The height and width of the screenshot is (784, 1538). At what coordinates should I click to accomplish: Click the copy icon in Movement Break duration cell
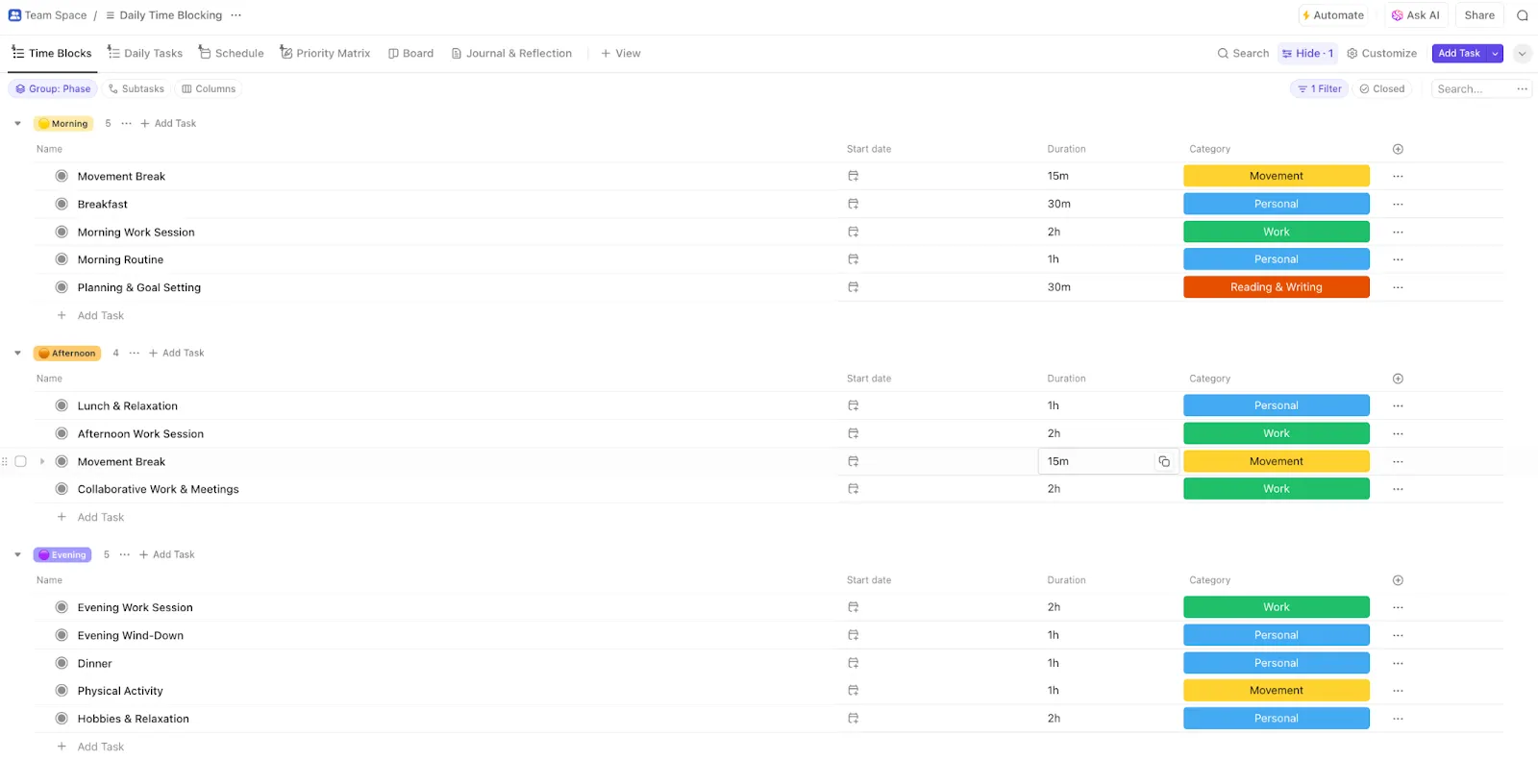click(1164, 461)
